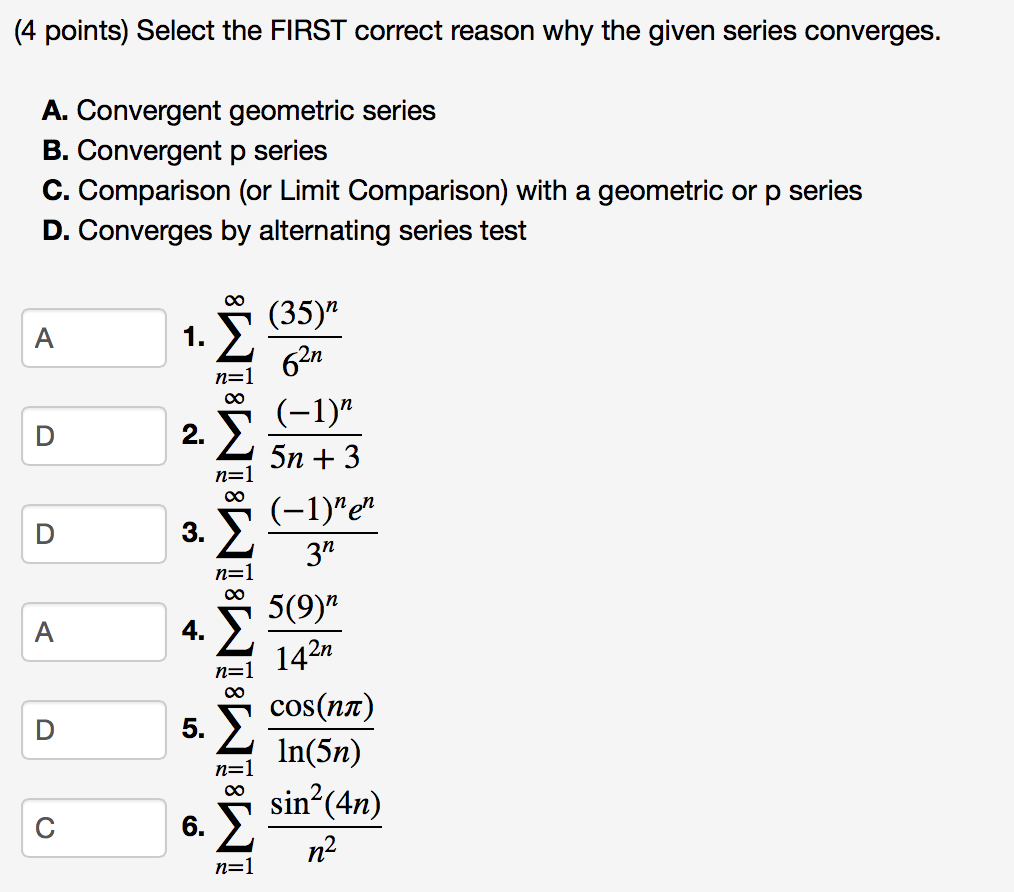Click the answer box containing C for series 6
Screen dimensions: 1014x892
pyautogui.click(x=93, y=828)
